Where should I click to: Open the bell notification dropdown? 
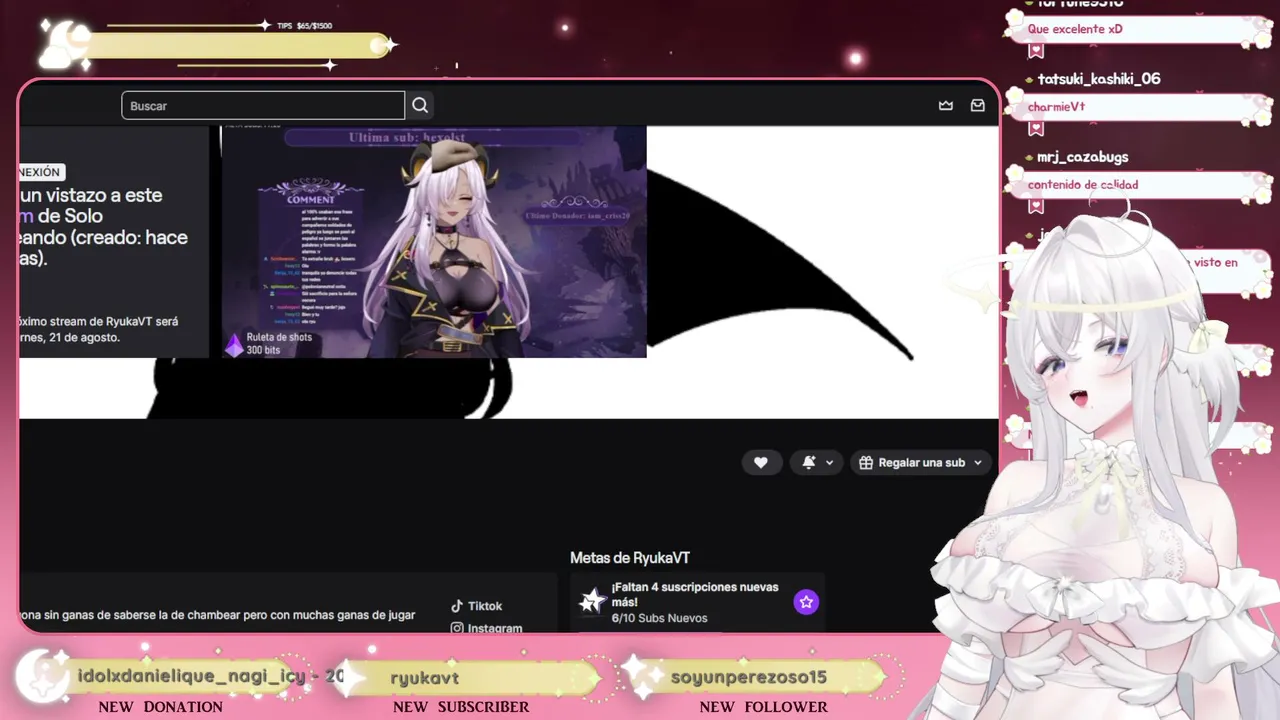pyautogui.click(x=817, y=462)
